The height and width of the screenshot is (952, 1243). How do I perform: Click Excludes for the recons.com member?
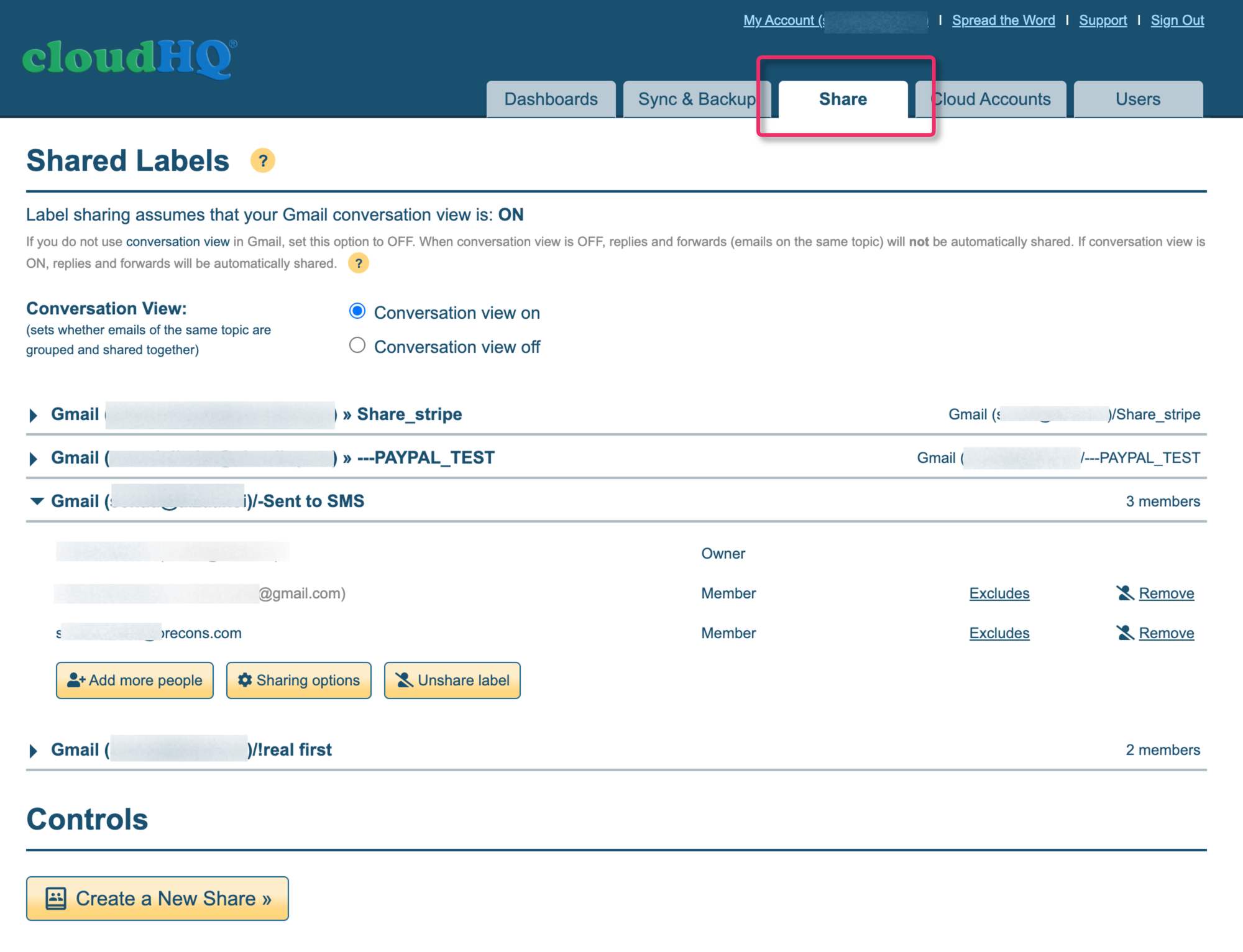[x=999, y=633]
